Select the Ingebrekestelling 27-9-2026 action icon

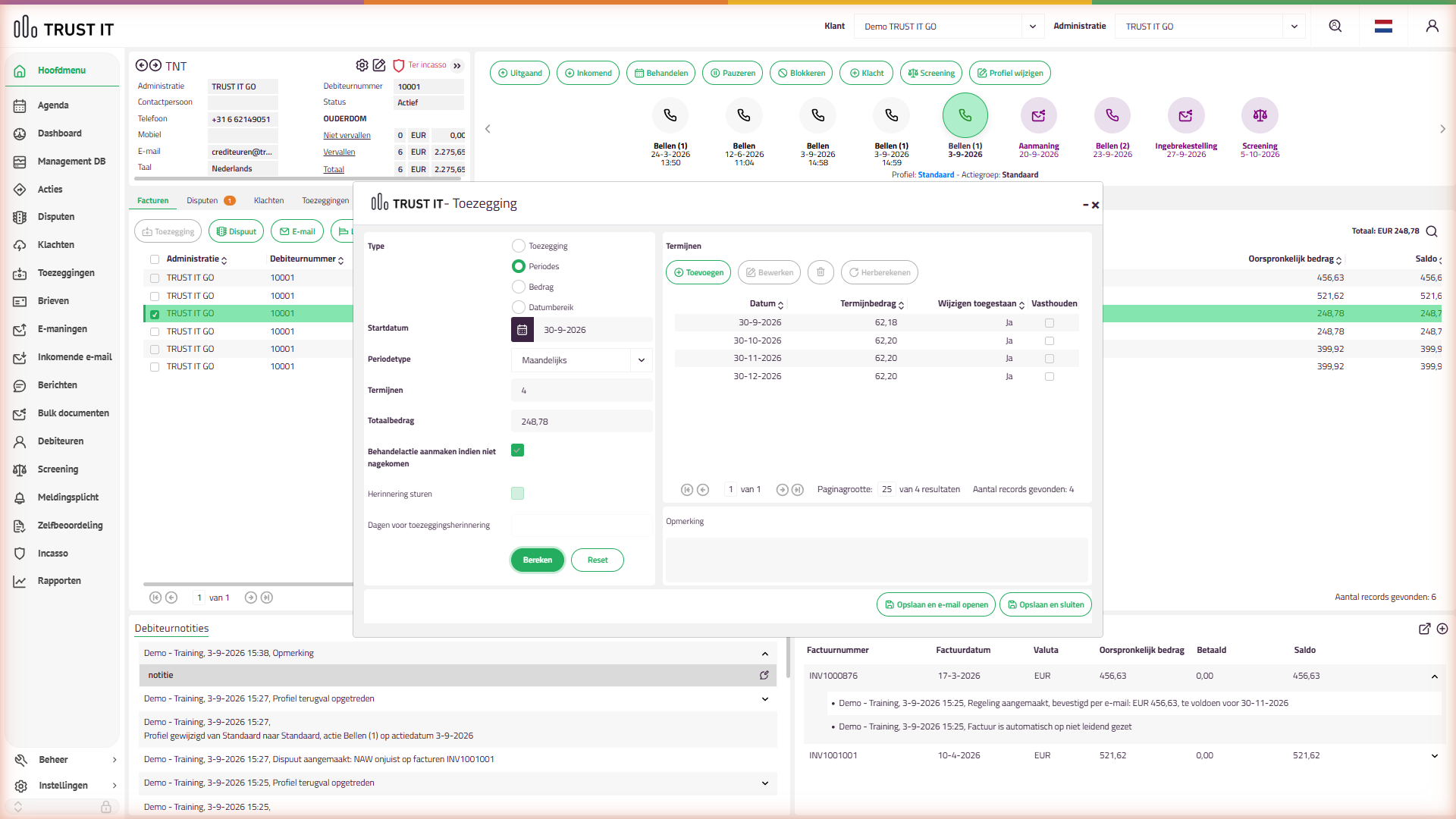pos(1186,115)
